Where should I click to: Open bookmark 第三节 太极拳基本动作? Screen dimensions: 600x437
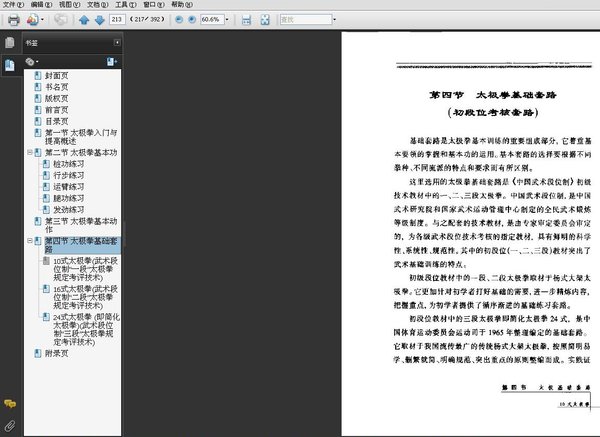(x=81, y=225)
